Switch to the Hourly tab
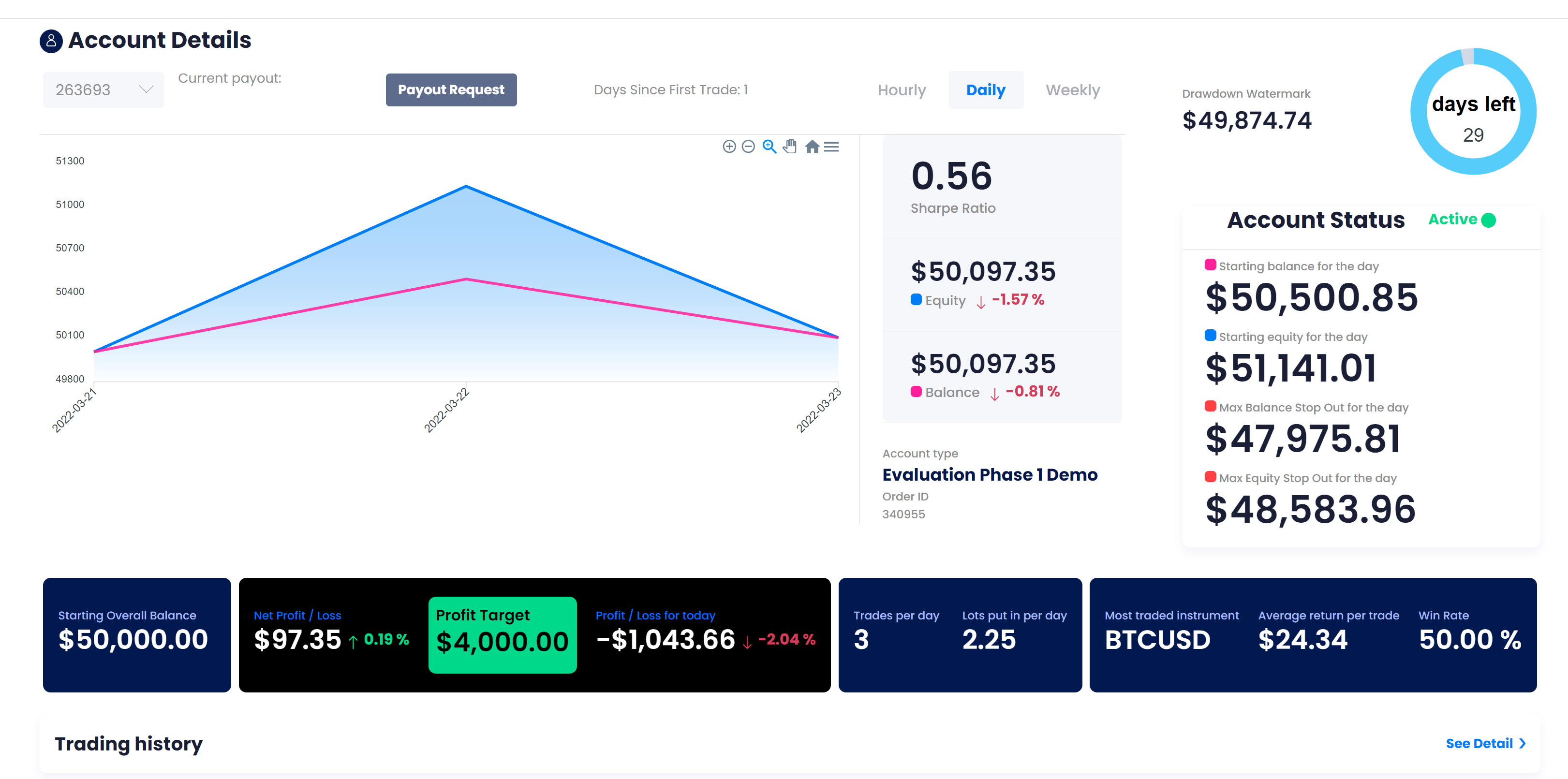The image size is (1568, 779). (x=902, y=90)
